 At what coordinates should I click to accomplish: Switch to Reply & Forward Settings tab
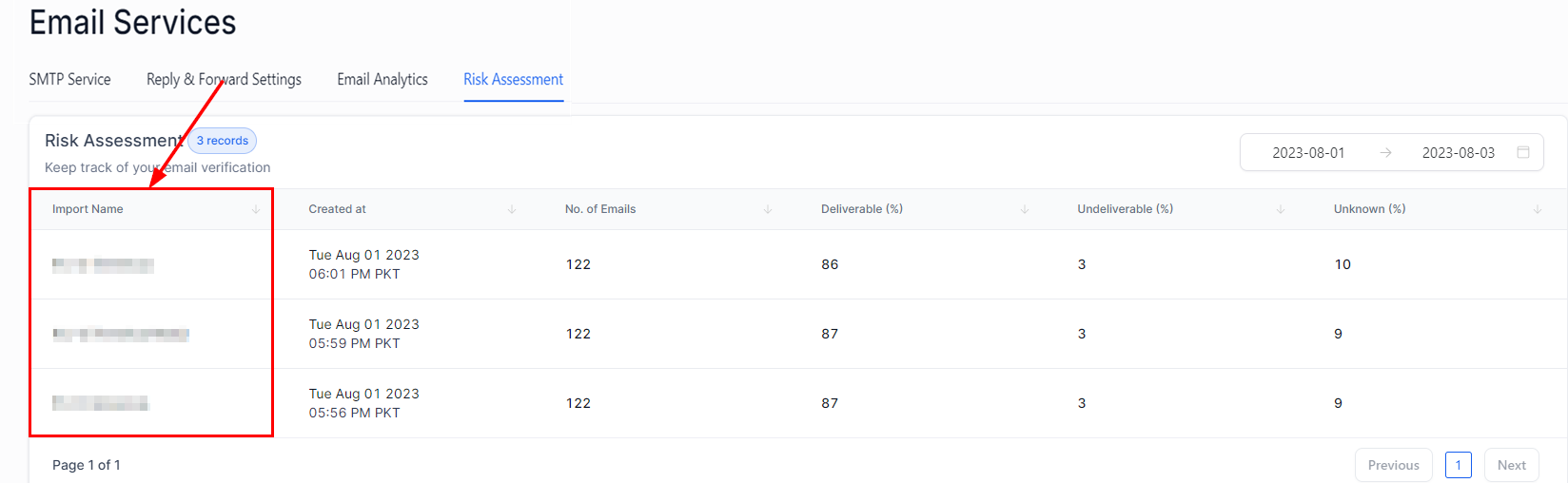[224, 80]
